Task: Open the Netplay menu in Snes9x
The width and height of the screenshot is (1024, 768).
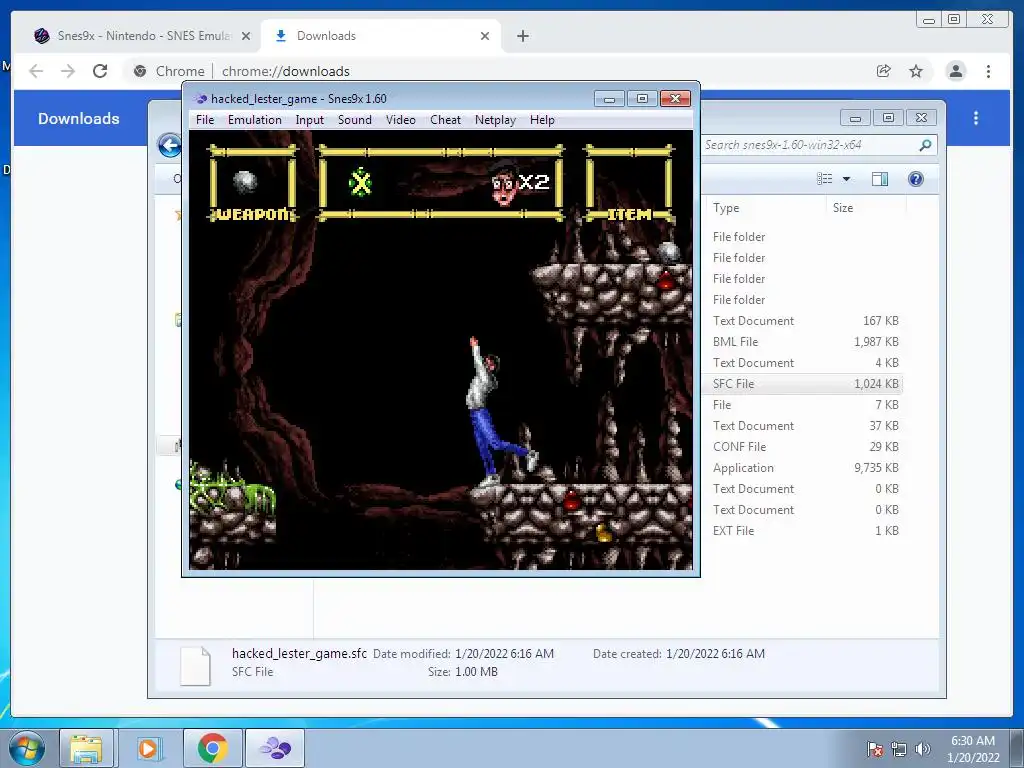Action: [x=495, y=120]
